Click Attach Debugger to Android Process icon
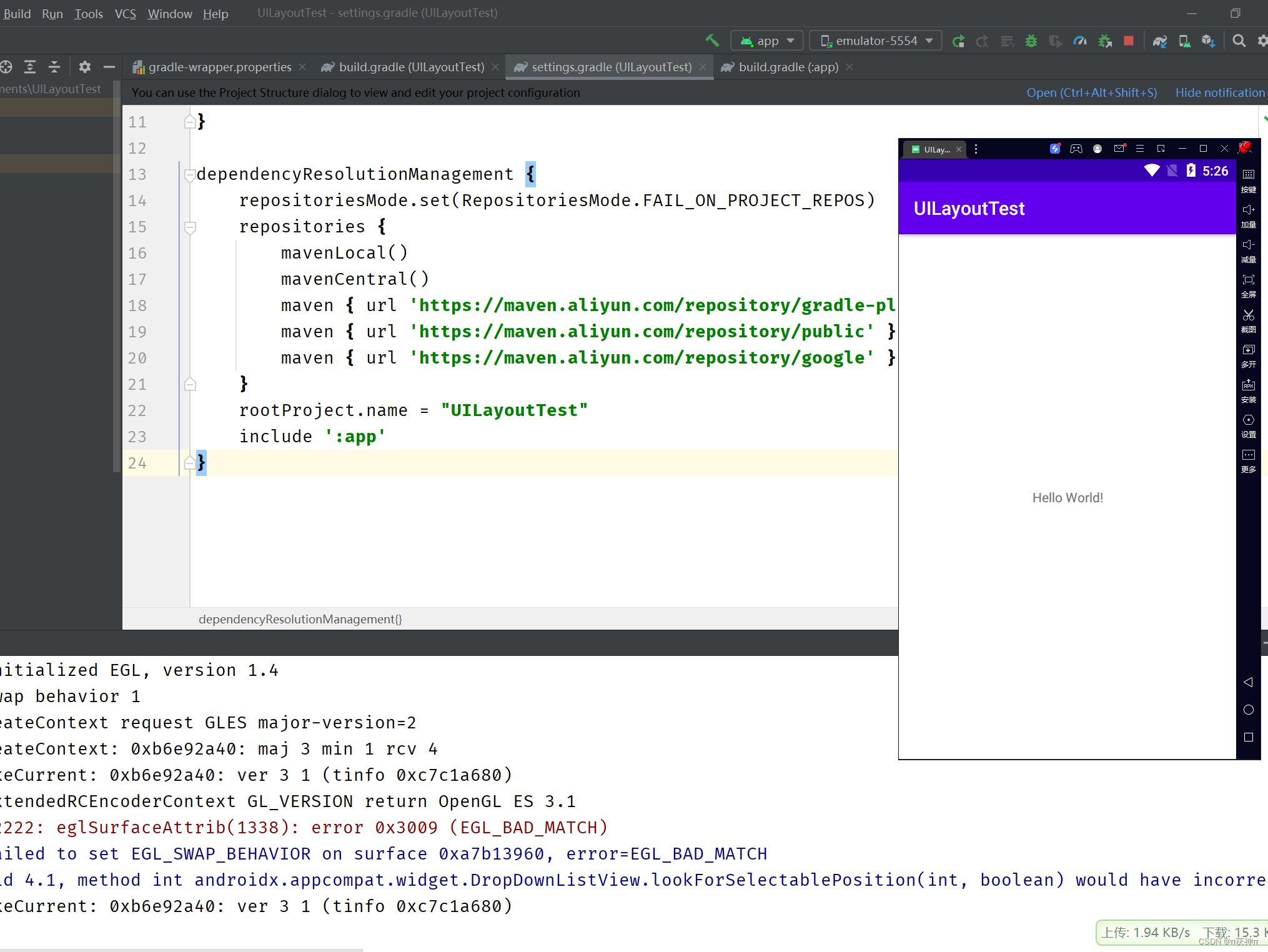 [1105, 41]
